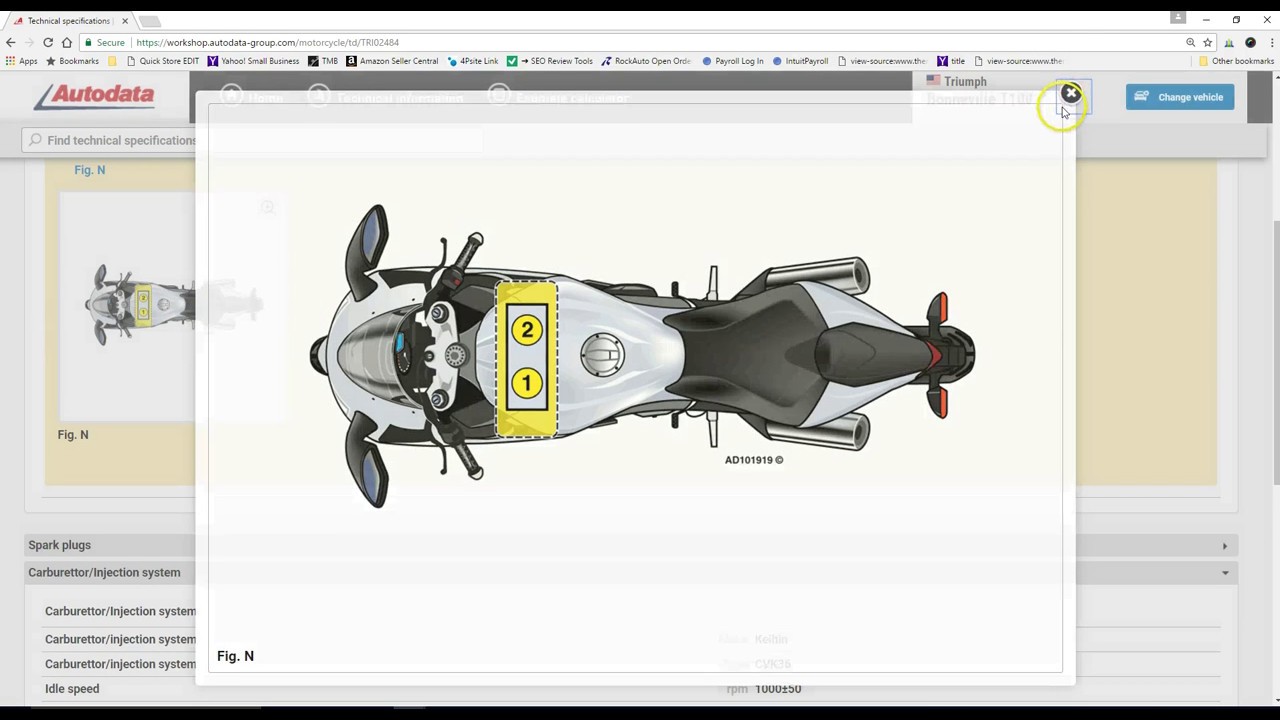Click the browser home icon
The image size is (1280, 720).
click(66, 43)
